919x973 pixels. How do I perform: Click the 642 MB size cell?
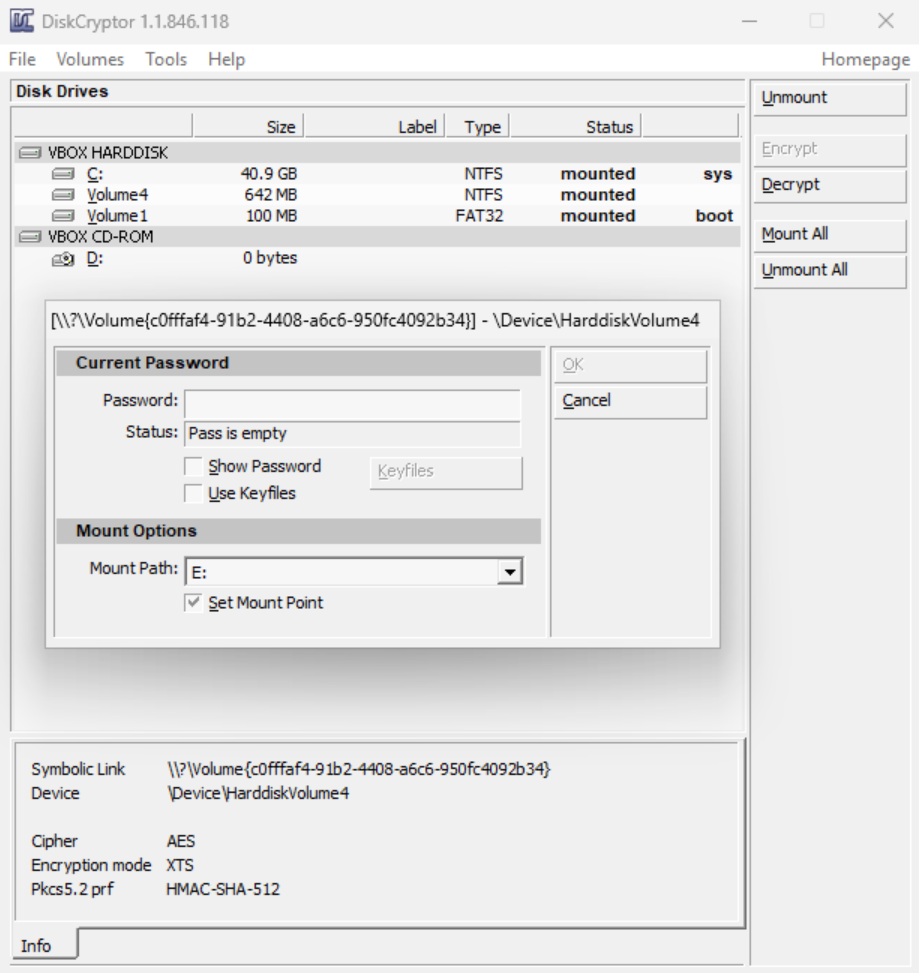(271, 195)
